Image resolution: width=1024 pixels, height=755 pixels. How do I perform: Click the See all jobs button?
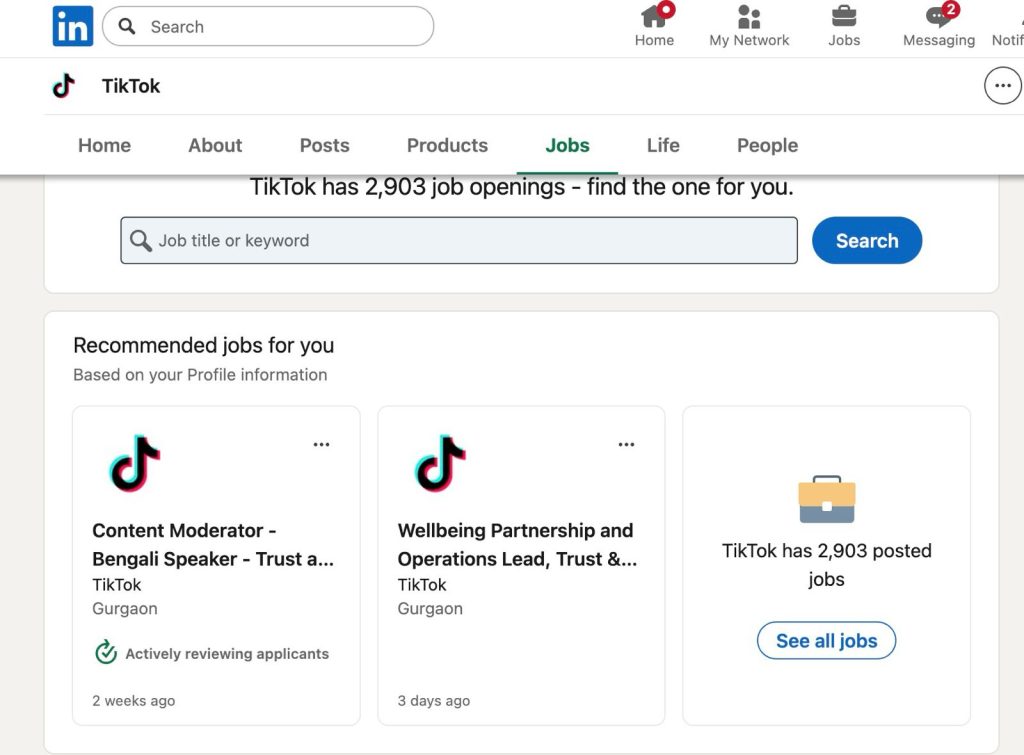825,641
